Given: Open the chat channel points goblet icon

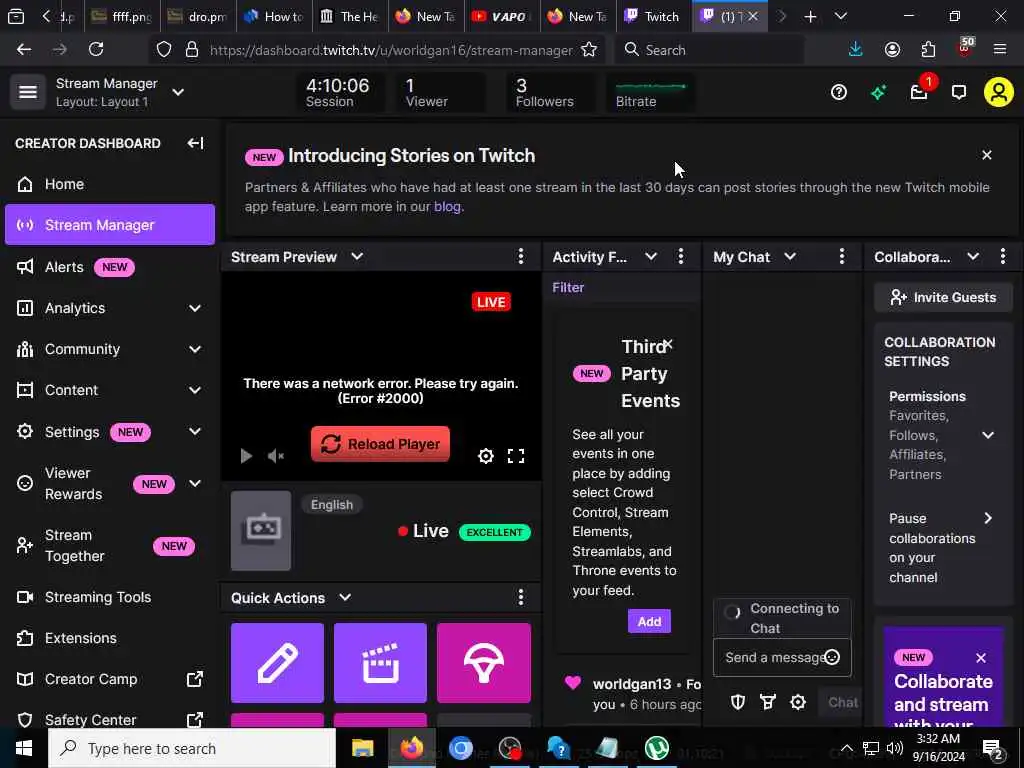Looking at the screenshot, I should click(768, 702).
